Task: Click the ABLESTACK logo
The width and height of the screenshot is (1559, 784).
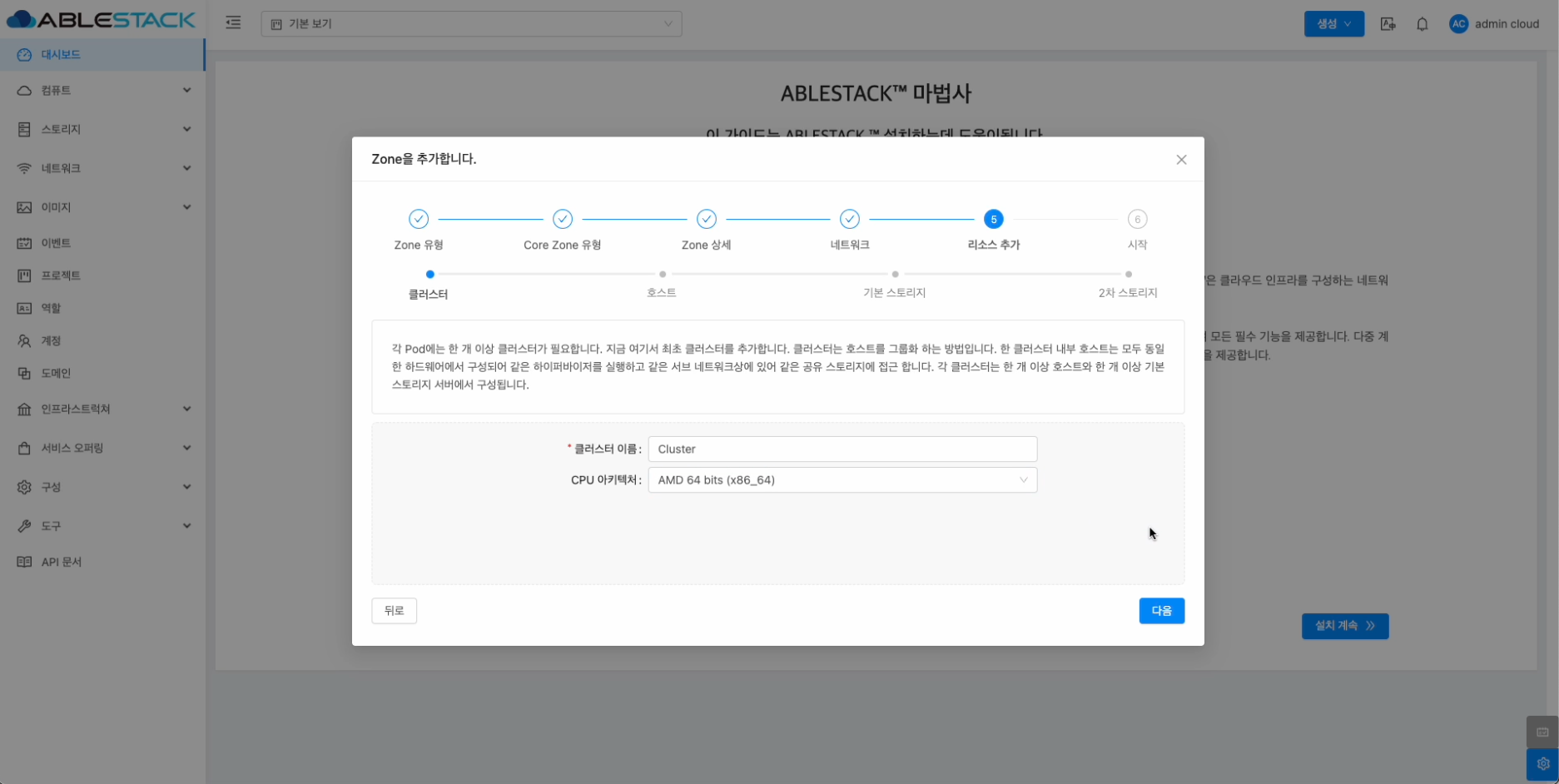Action: click(101, 20)
